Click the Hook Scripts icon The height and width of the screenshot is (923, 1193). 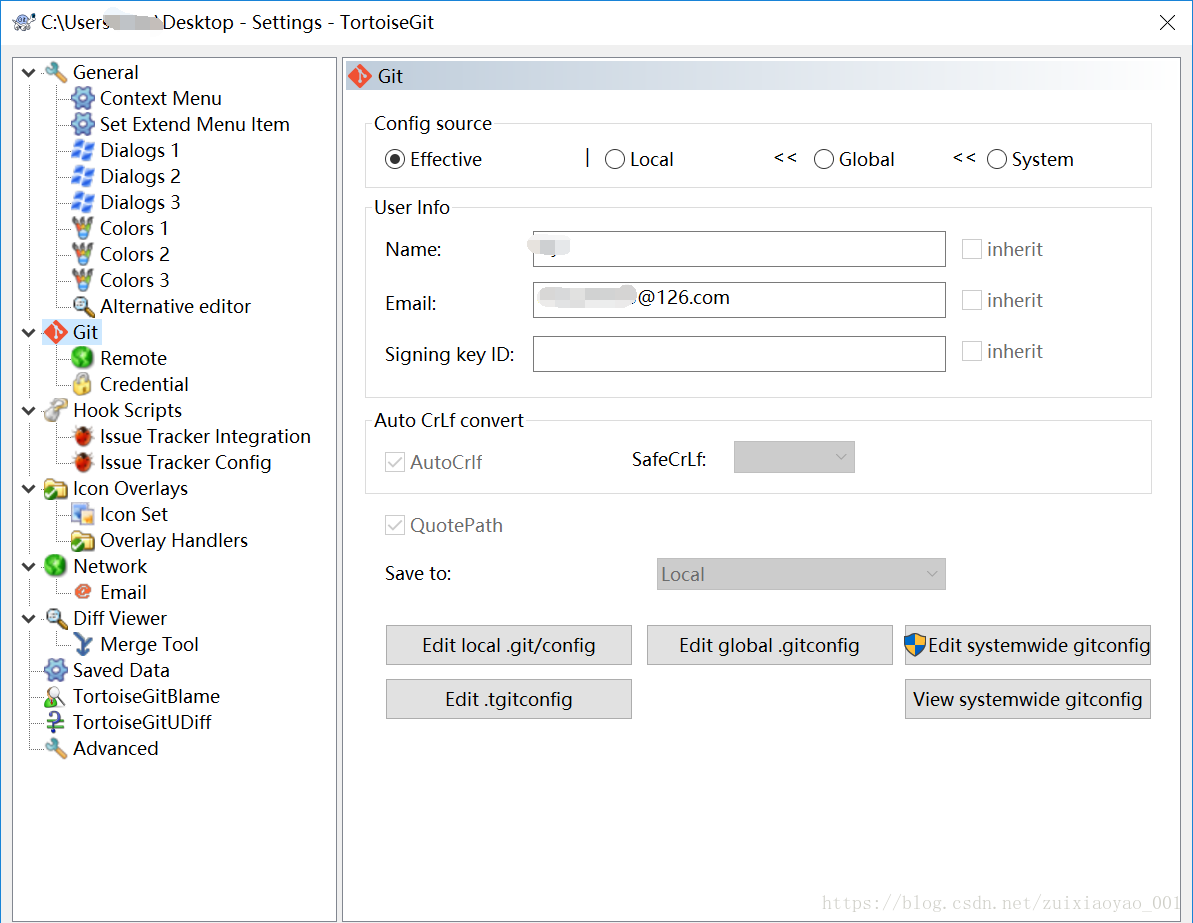click(56, 410)
